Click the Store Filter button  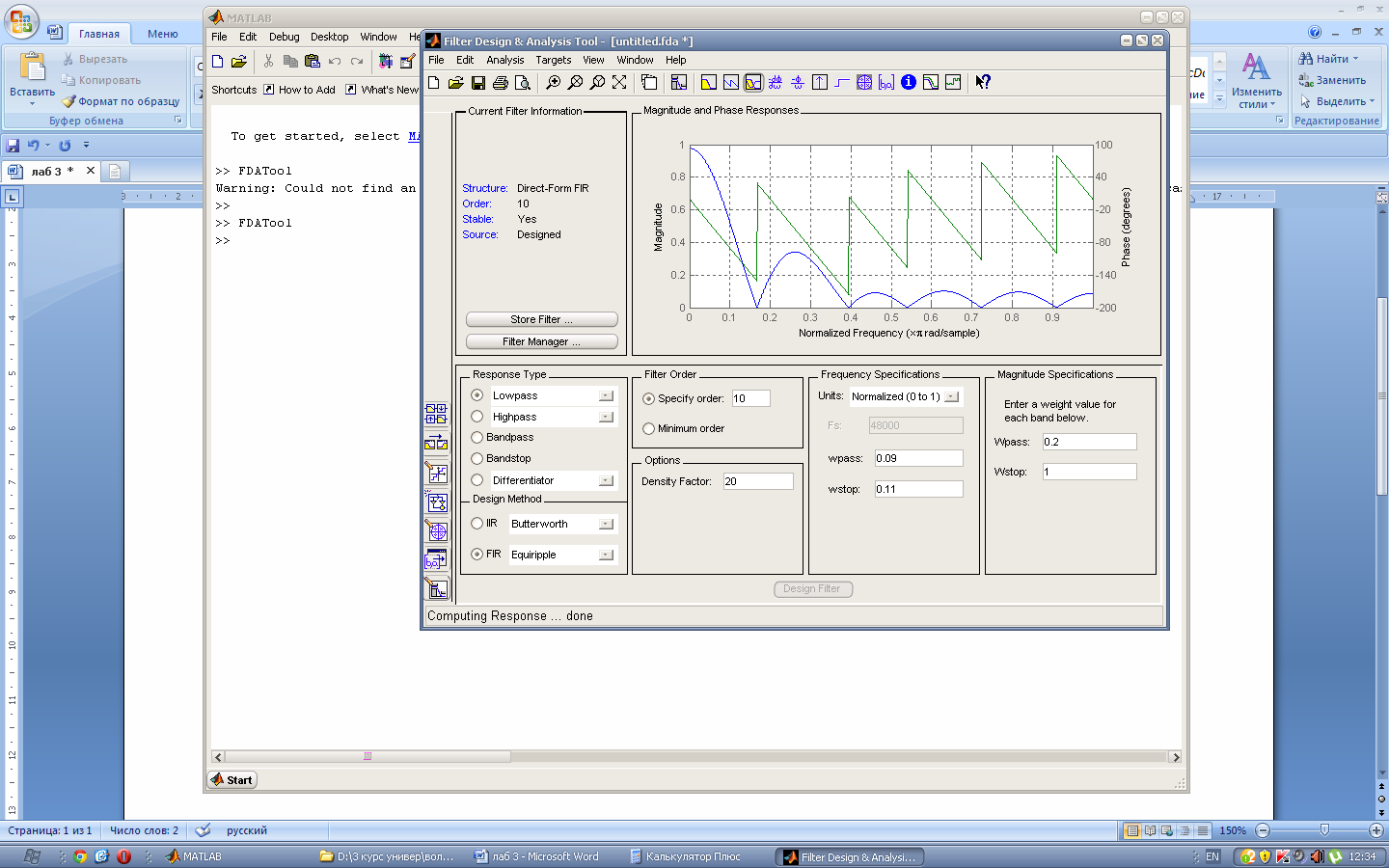click(542, 319)
